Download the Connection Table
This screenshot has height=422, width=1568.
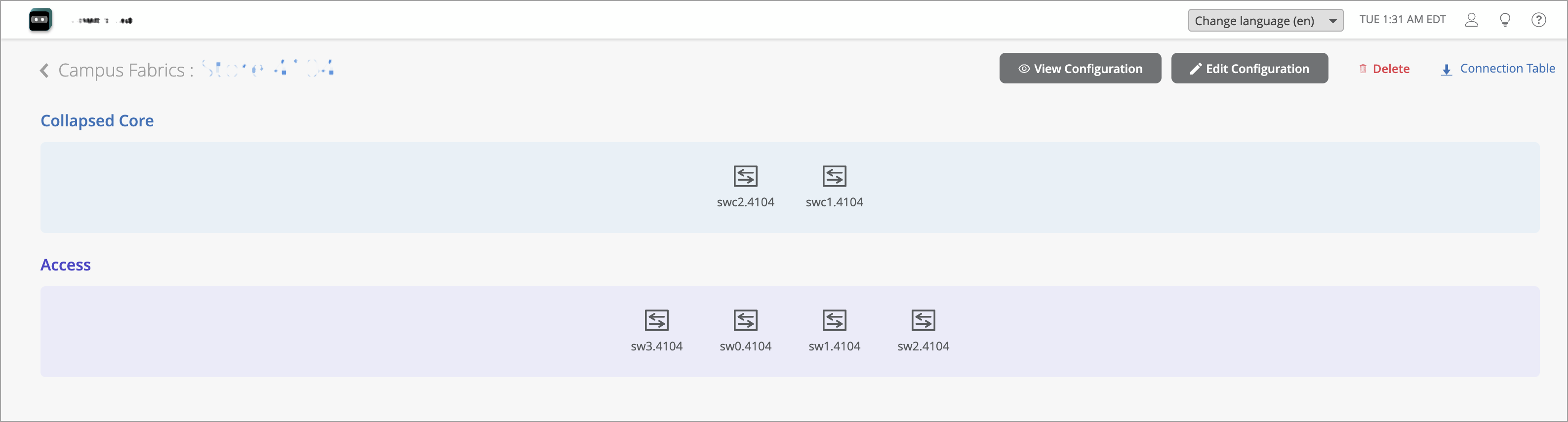click(x=1497, y=69)
